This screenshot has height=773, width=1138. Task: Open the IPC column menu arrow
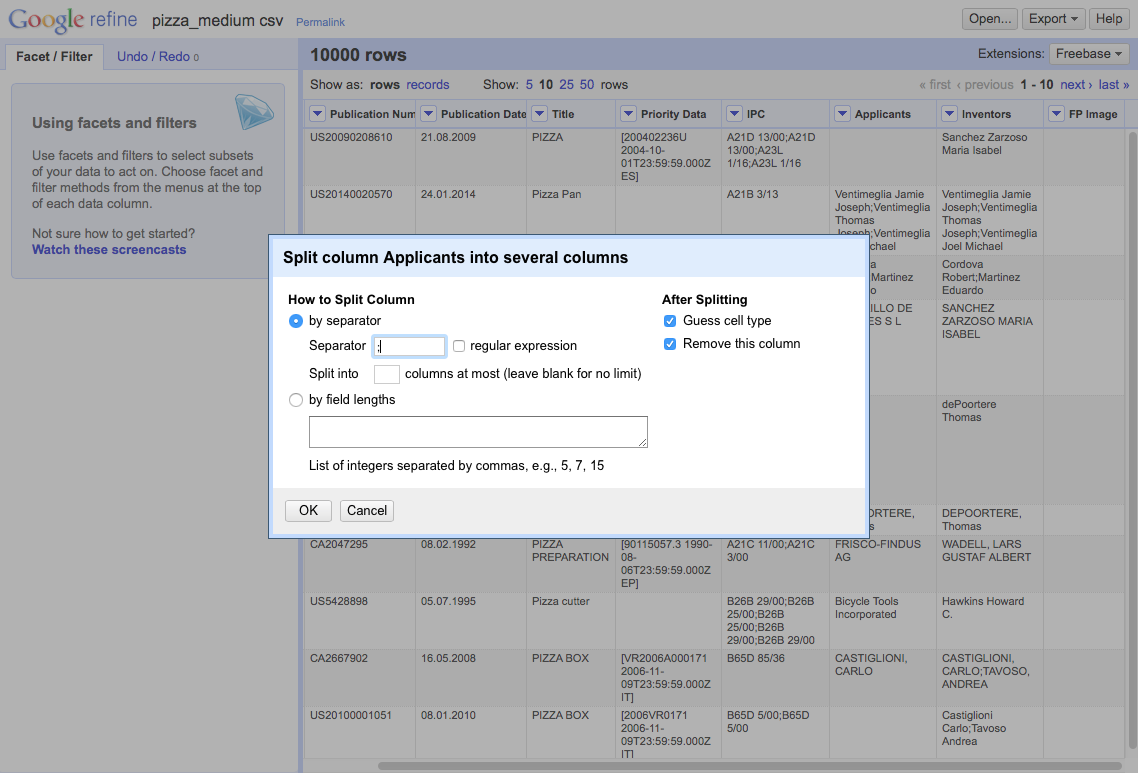click(734, 114)
